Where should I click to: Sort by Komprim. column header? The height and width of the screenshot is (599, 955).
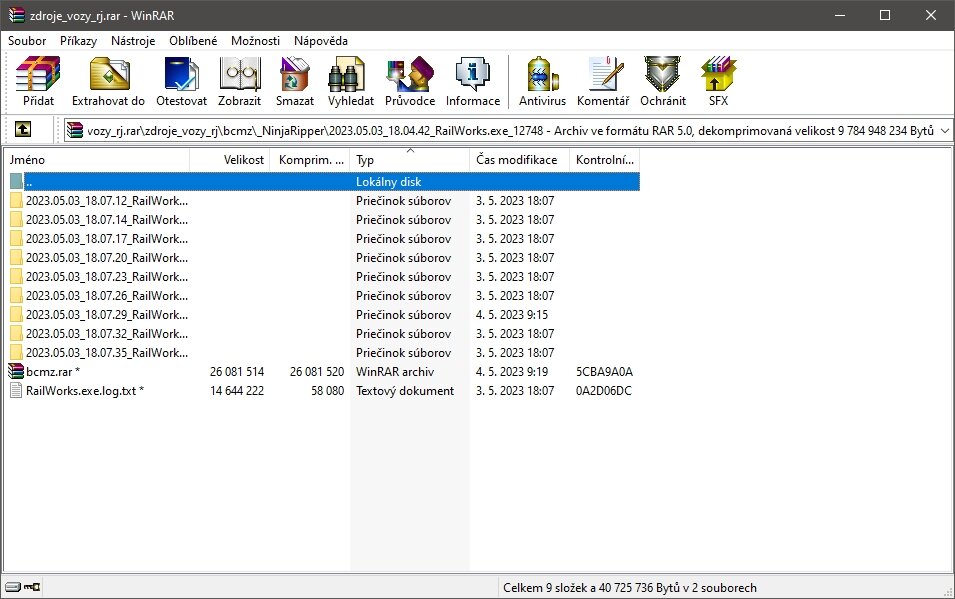[310, 160]
